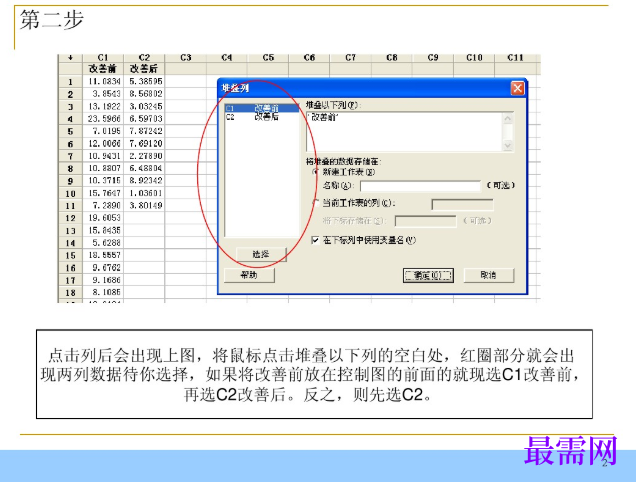
Task: Click the C1 cell in row 11 (7.2890)
Action: coord(103,206)
